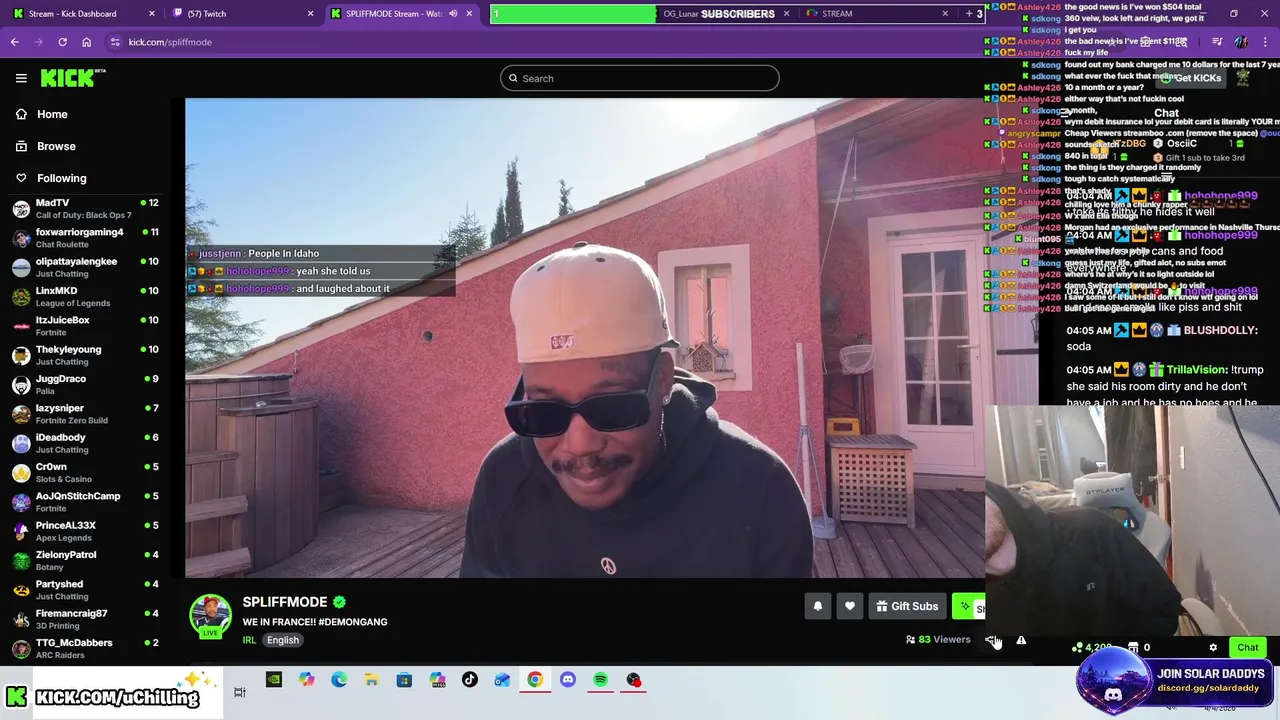Open TTG_McDabbers ARC Raiders channel
1280x720 pixels.
tap(85, 648)
